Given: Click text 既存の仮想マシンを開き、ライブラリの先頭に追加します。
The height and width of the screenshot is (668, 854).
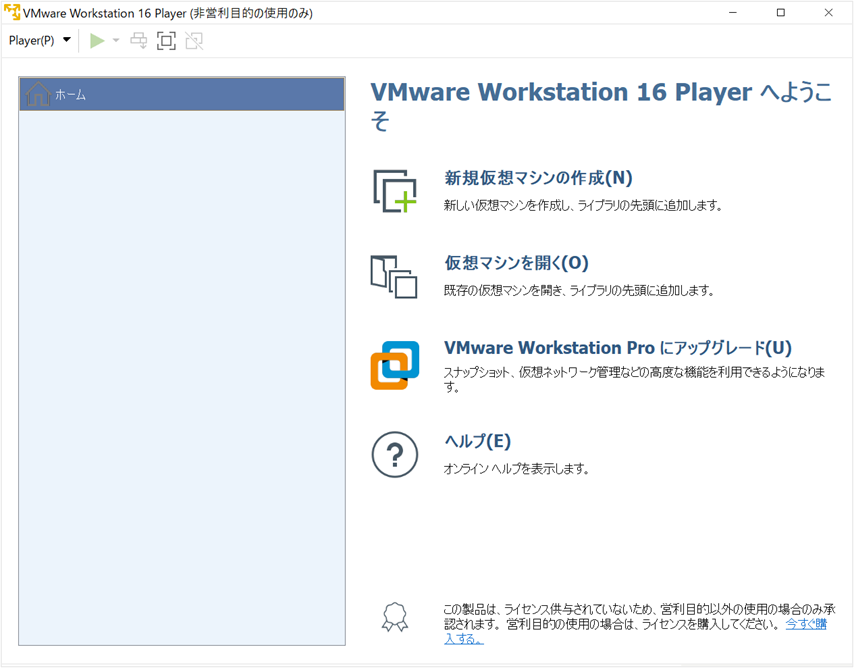Looking at the screenshot, I should tap(579, 290).
